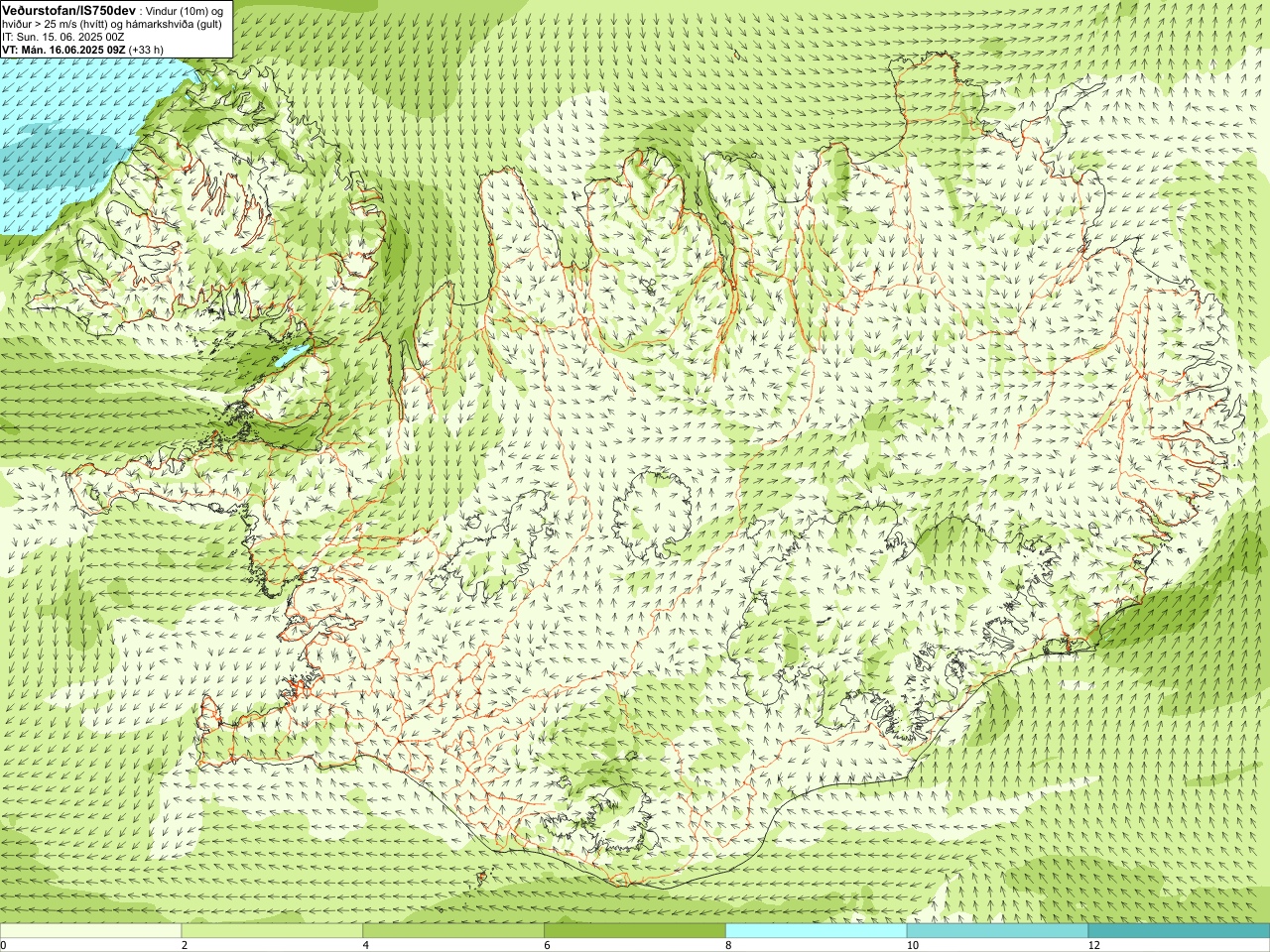Click the valid time 'VT: Mán. 16.06.2025 09Z'
This screenshot has width=1270, height=952.
63,50
